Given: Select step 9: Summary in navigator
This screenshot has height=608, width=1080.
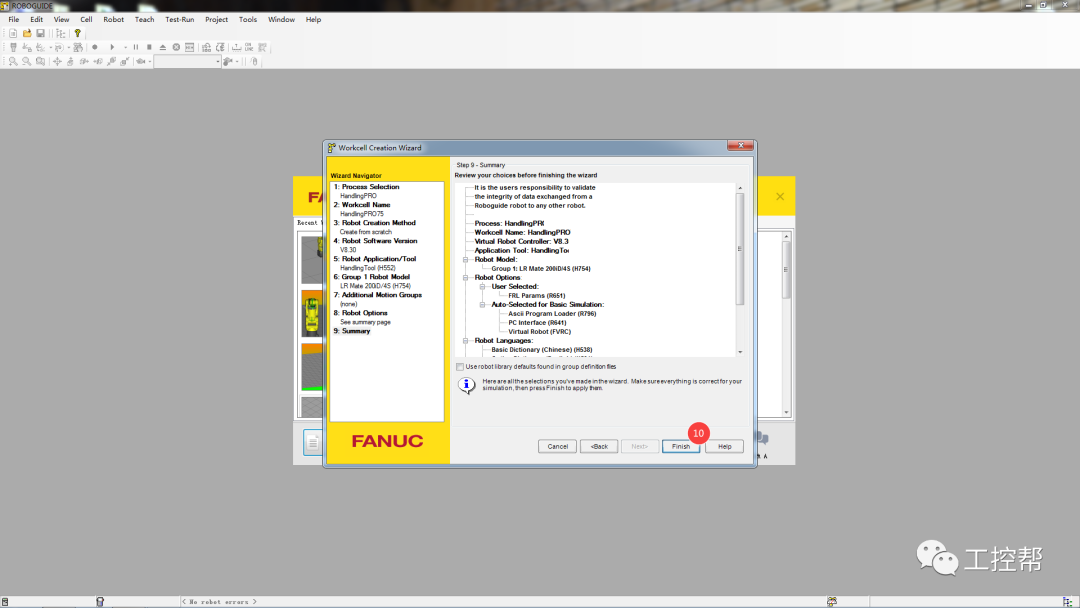Looking at the screenshot, I should tap(352, 331).
